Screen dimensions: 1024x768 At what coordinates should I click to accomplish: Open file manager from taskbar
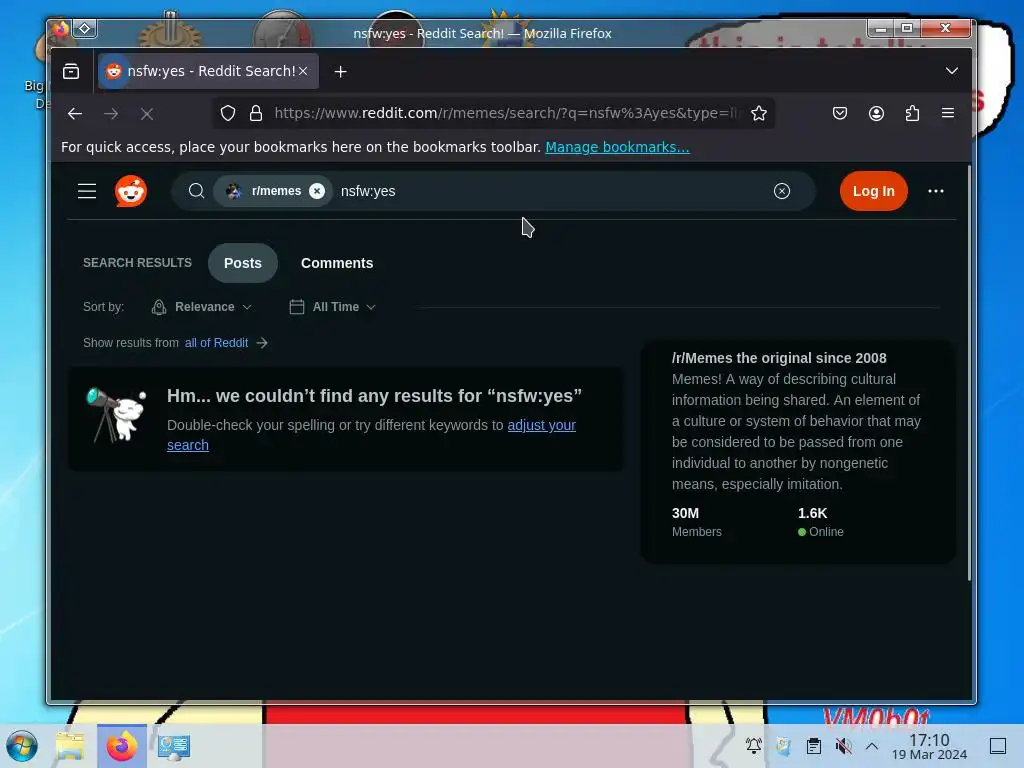(70, 746)
